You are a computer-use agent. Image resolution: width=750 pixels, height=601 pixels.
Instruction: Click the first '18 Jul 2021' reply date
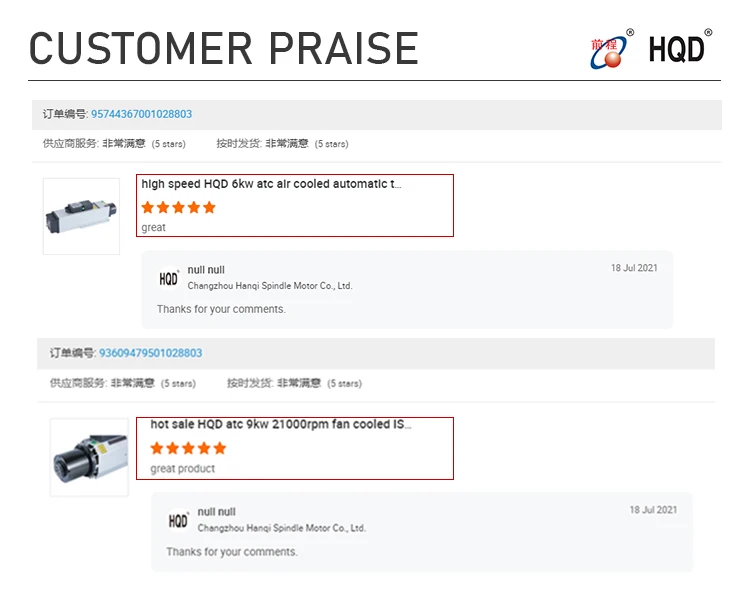pyautogui.click(x=634, y=268)
